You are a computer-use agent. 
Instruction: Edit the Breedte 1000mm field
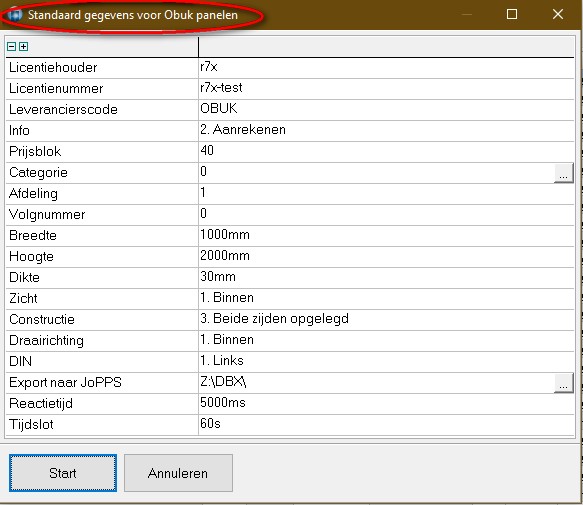pos(386,235)
